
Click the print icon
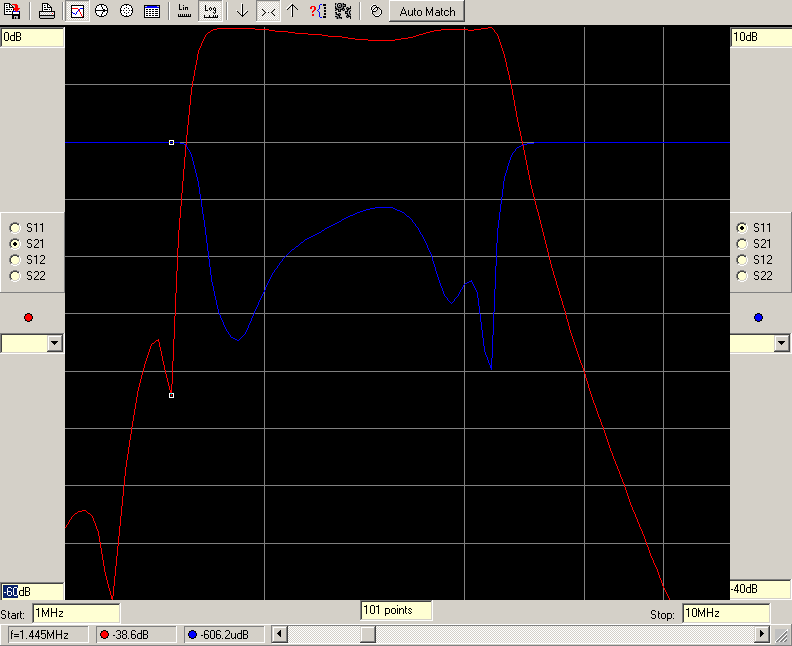[46, 11]
